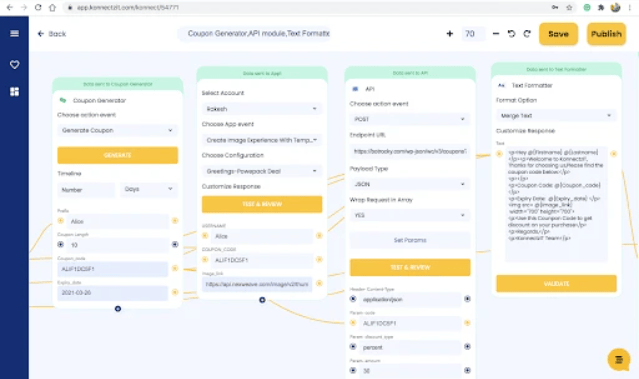Go back using the Back arrow
The width and height of the screenshot is (639, 379).
point(51,34)
